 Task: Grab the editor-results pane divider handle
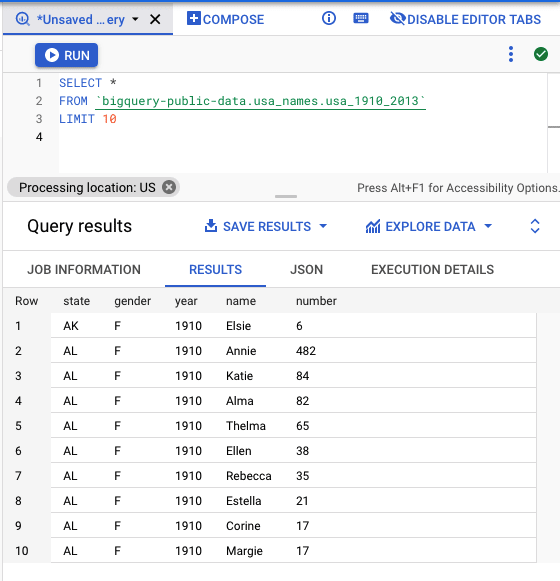(286, 196)
